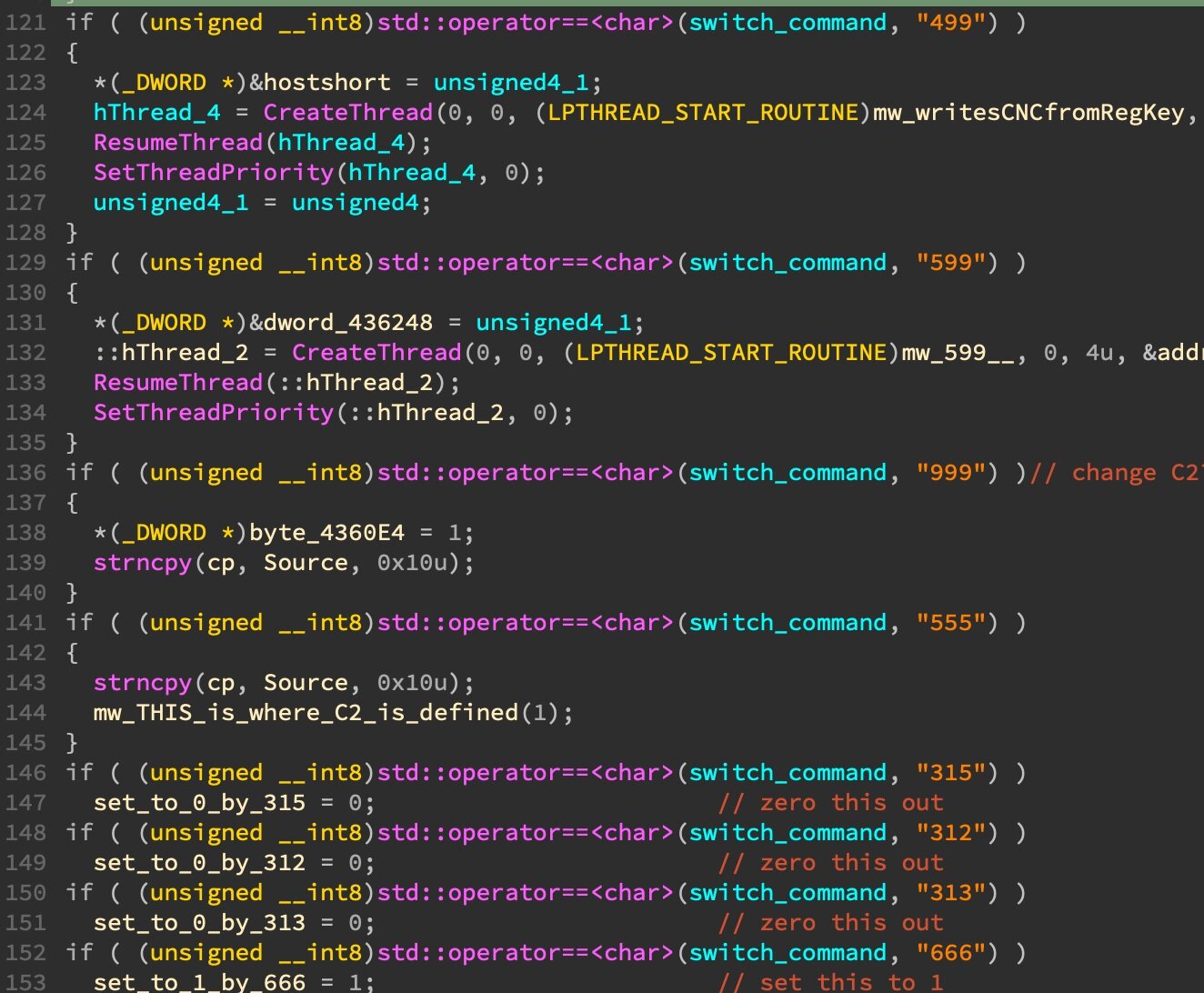Click the "312" string literal

tap(951, 833)
